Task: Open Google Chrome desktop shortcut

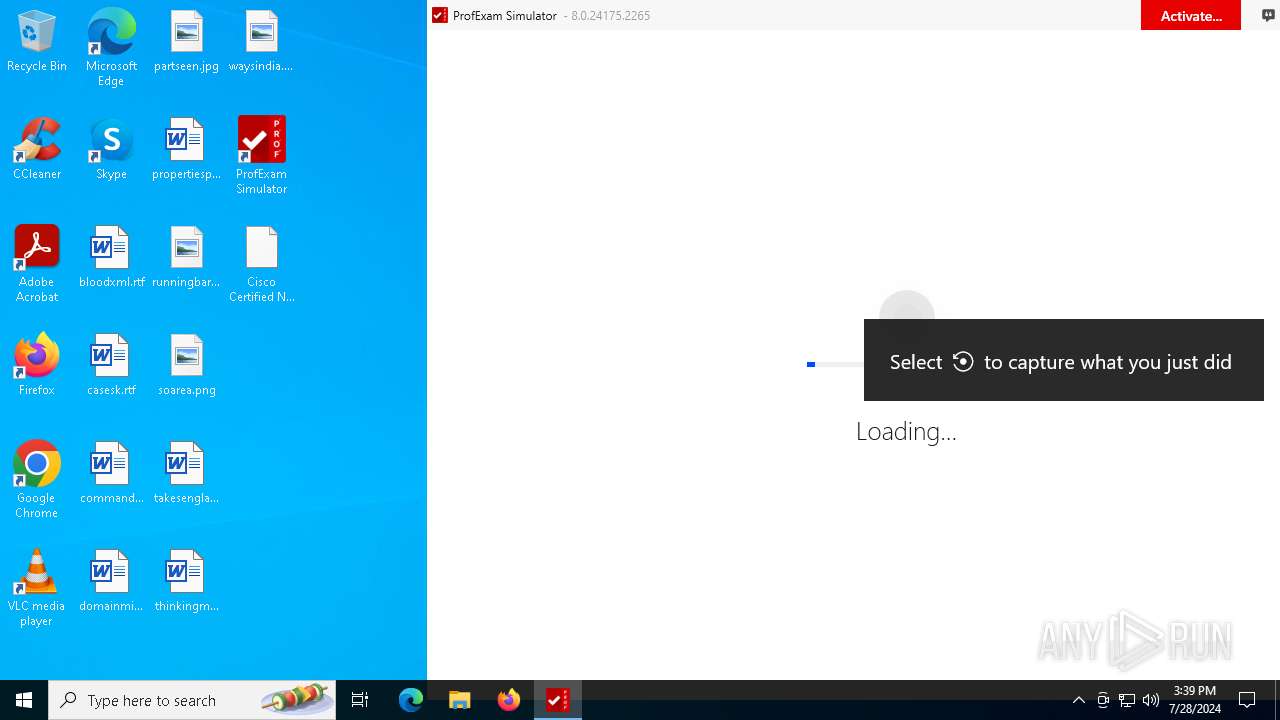Action: tap(37, 480)
